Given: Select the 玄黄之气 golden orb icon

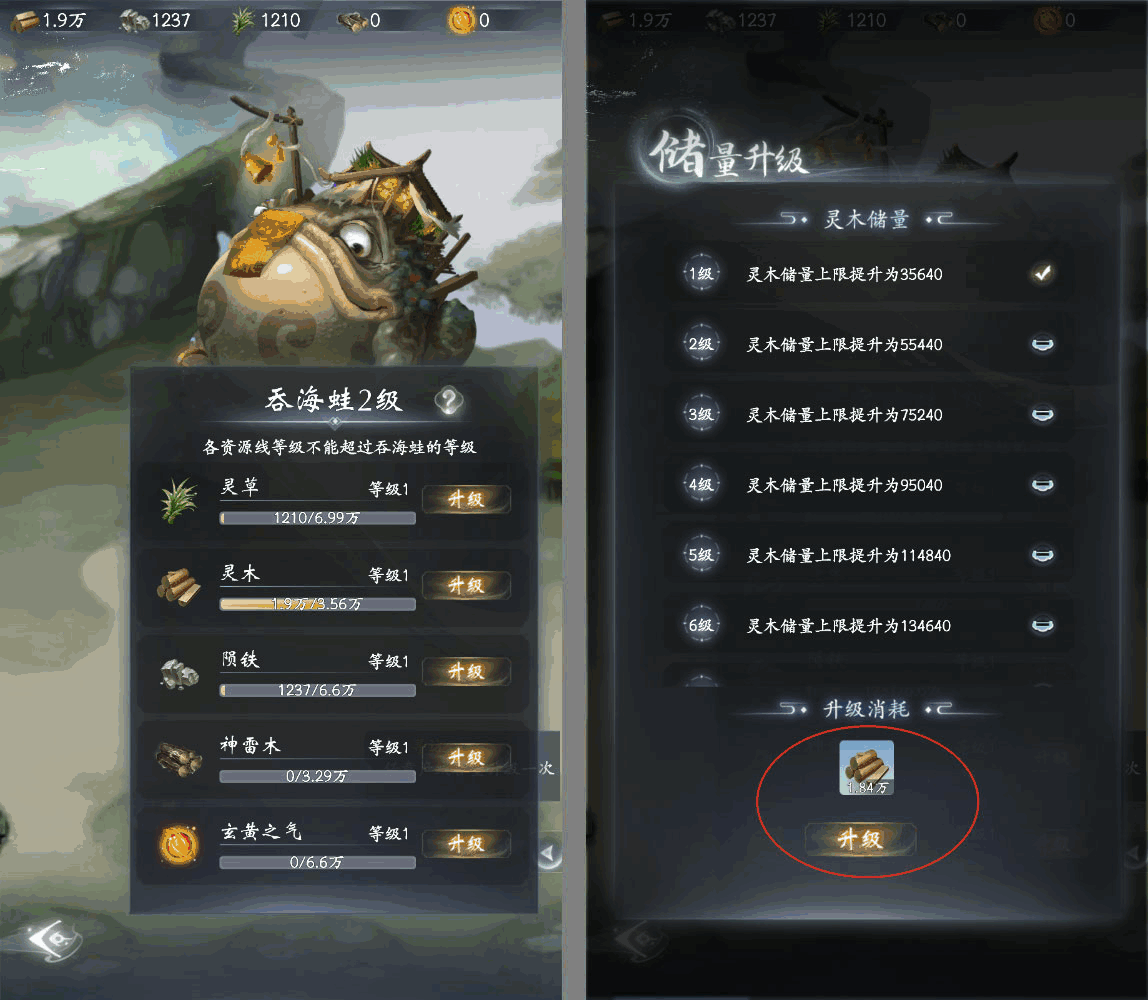Looking at the screenshot, I should [179, 845].
